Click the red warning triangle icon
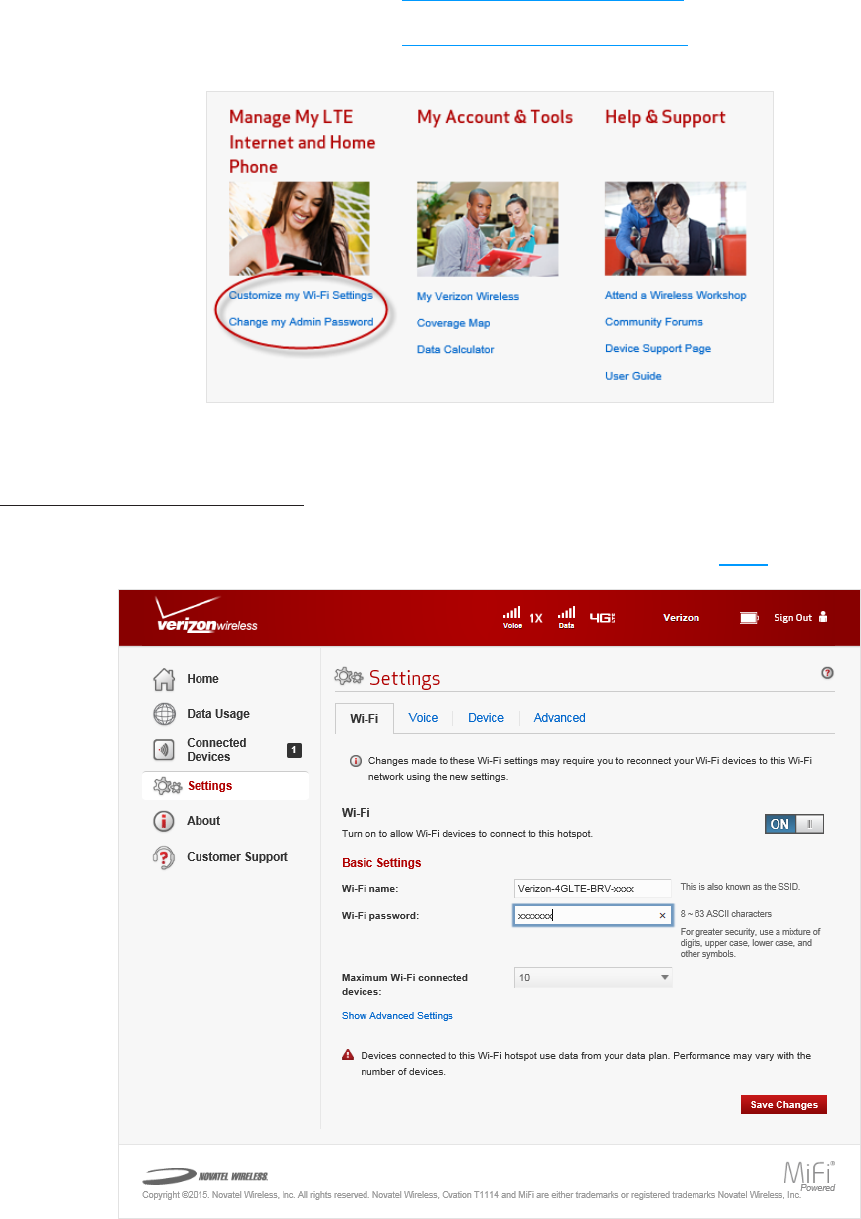Image resolution: width=861 pixels, height=1219 pixels. tap(348, 1055)
